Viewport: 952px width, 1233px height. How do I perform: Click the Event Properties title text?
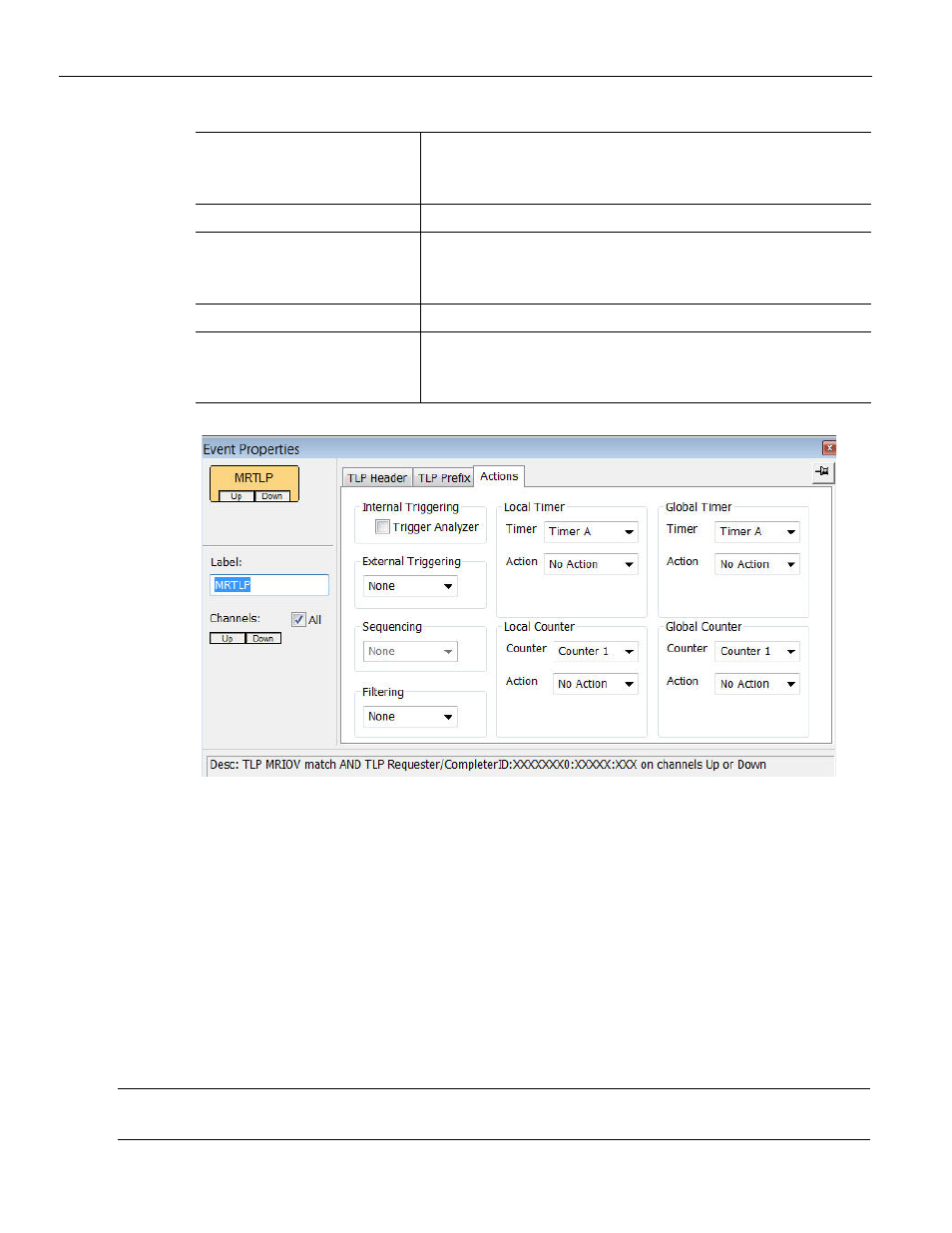point(251,449)
